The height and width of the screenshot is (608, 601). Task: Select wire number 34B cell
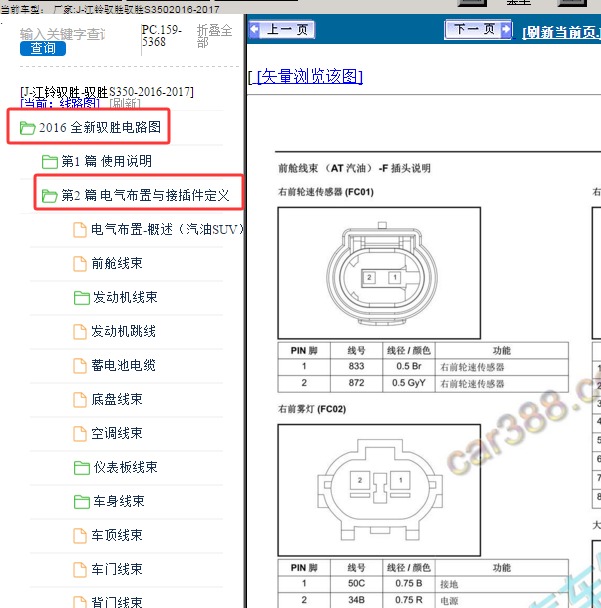(x=356, y=600)
